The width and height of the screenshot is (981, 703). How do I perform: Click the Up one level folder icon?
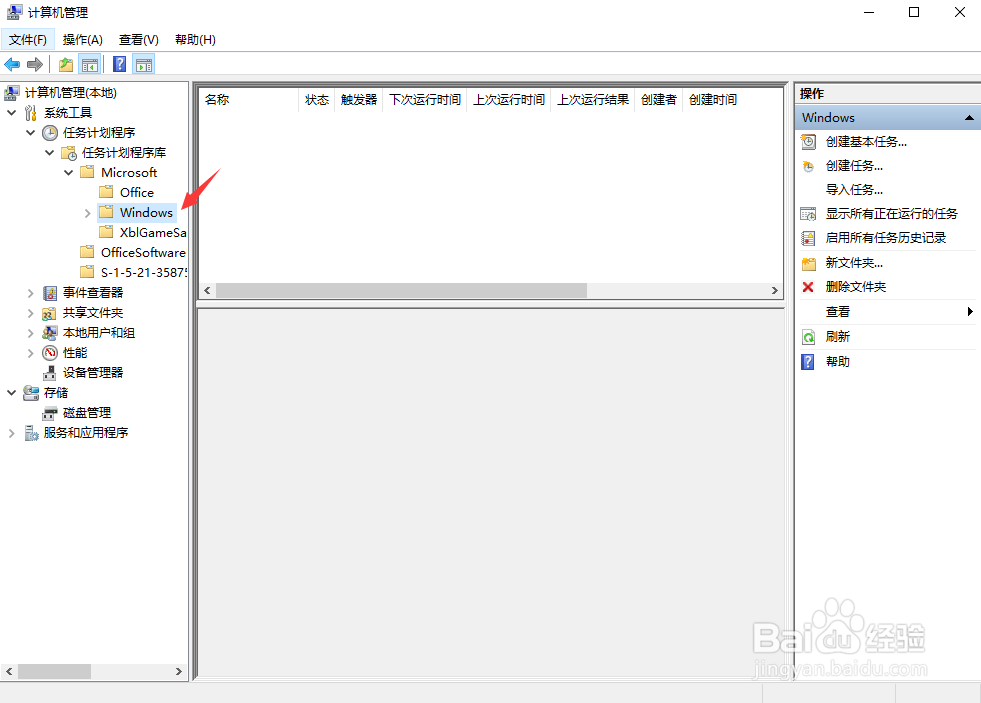66,64
